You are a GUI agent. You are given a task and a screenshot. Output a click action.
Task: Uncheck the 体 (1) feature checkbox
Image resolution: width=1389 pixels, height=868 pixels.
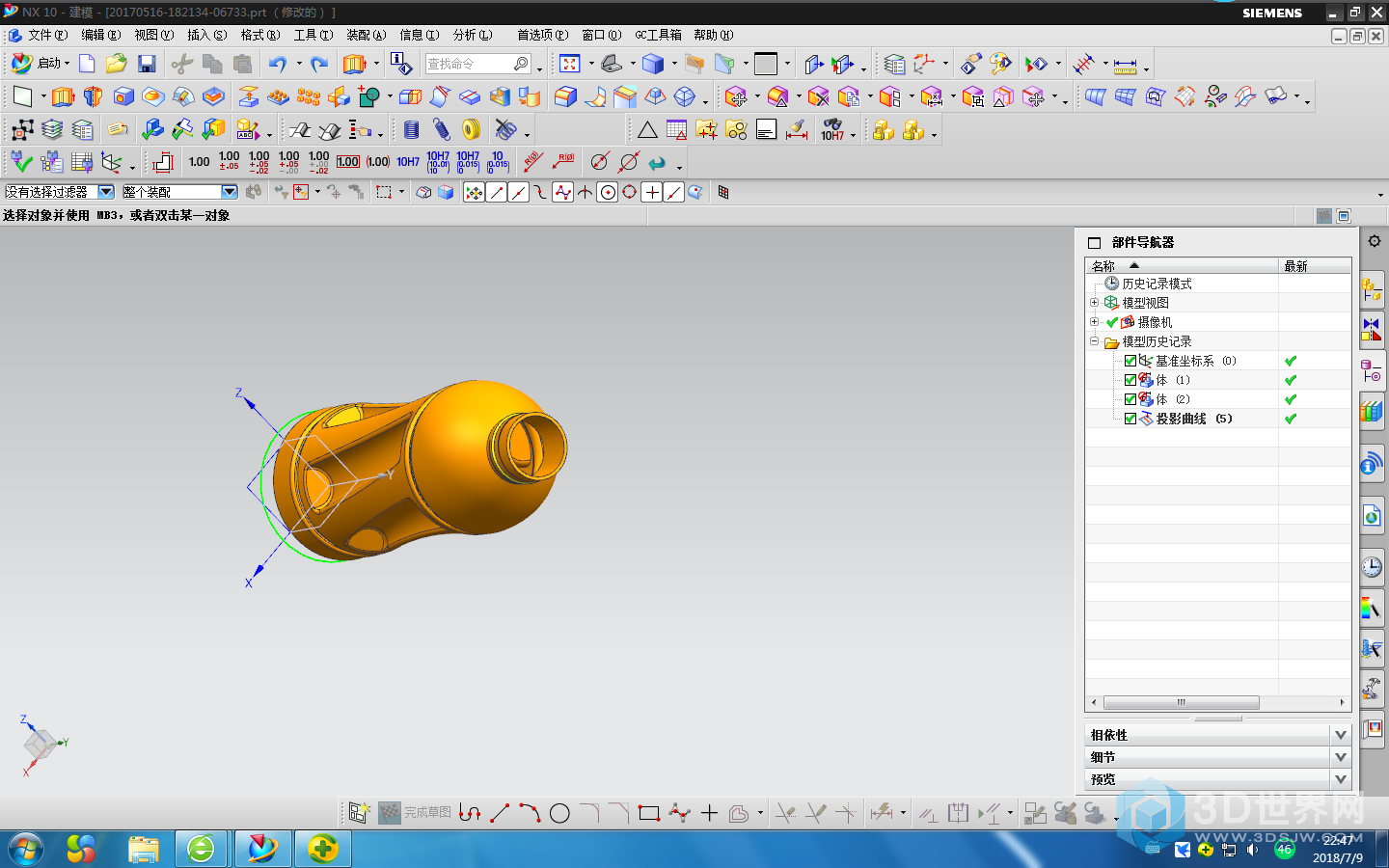coord(1130,380)
